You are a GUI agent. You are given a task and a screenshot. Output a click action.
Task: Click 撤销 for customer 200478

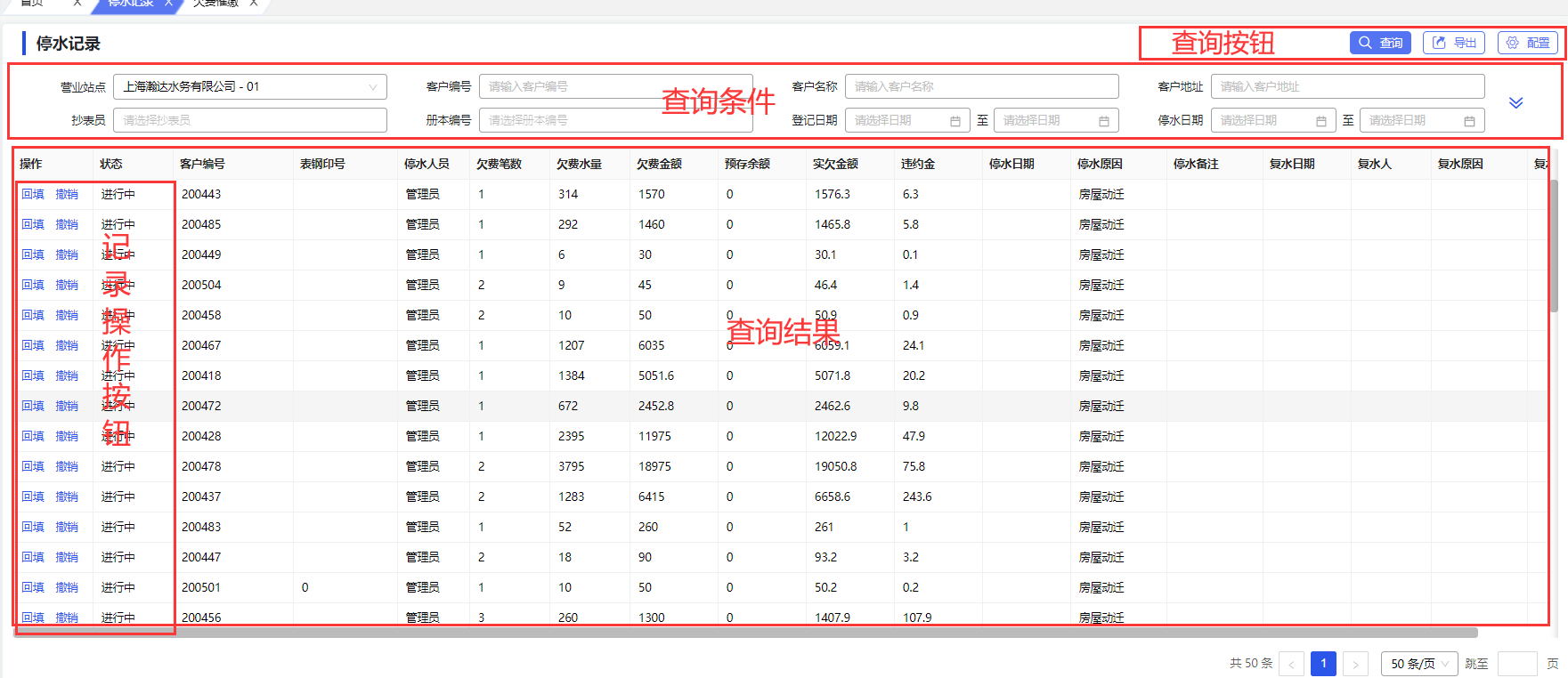click(67, 466)
